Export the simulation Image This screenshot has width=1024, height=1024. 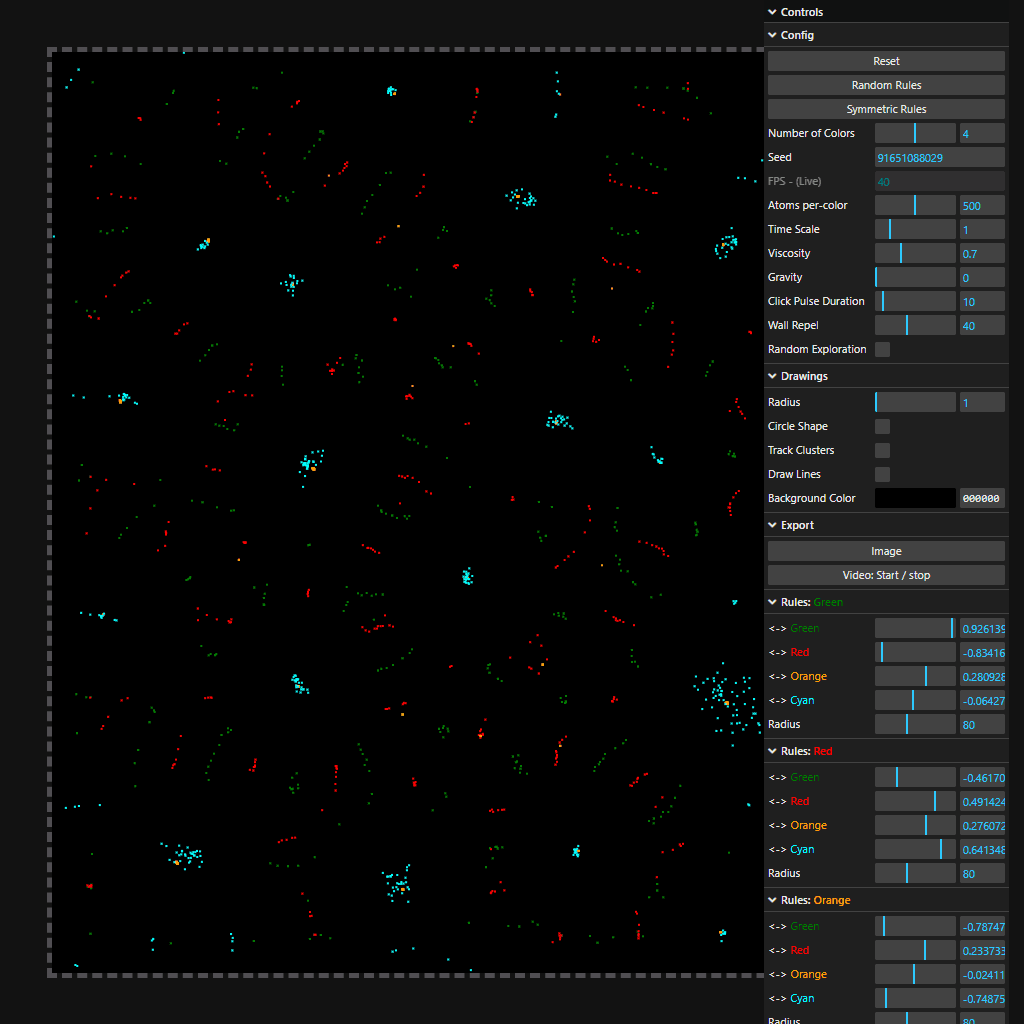886,551
